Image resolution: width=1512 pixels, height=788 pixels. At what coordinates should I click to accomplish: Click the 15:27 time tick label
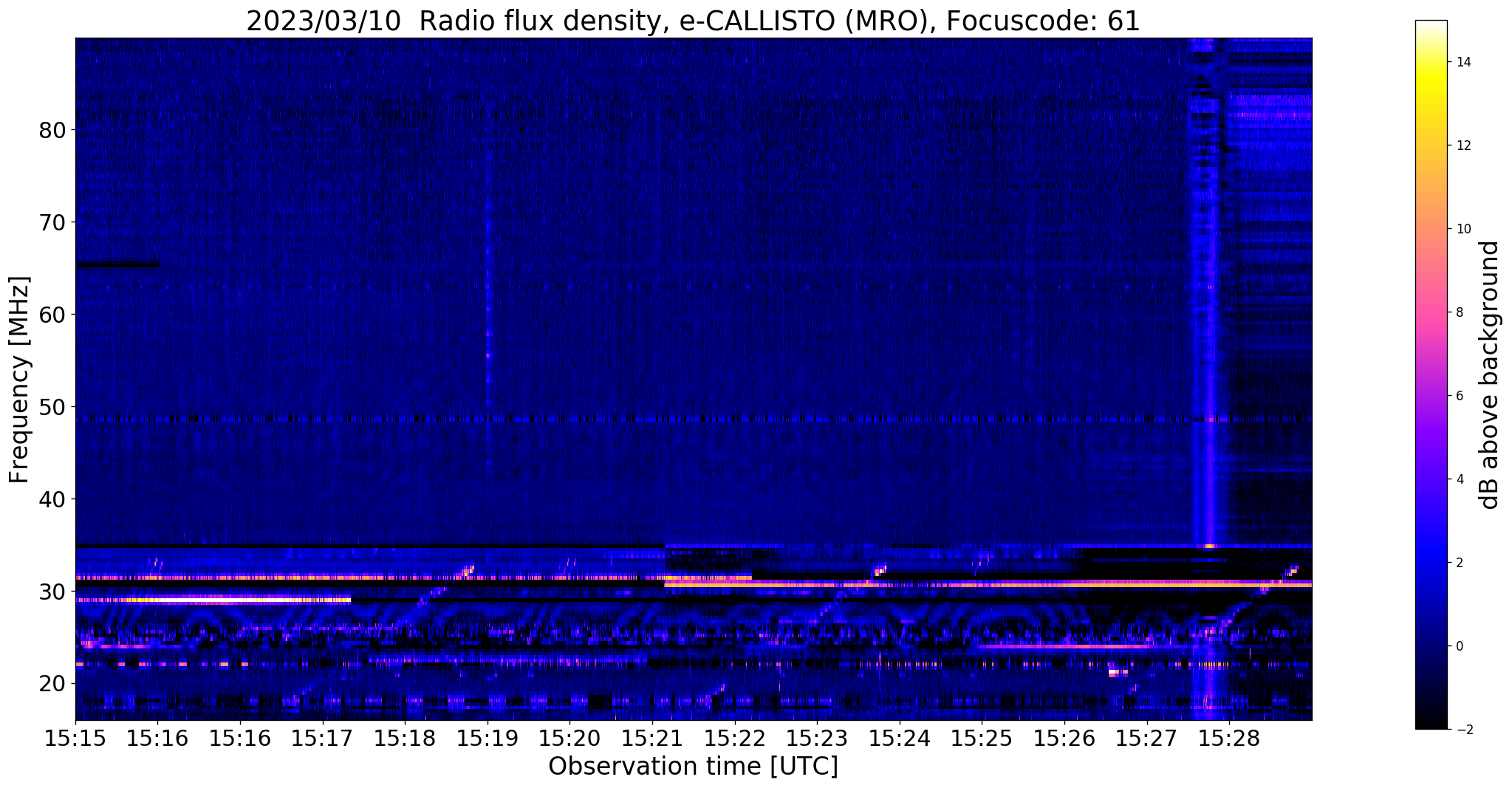tap(1147, 738)
